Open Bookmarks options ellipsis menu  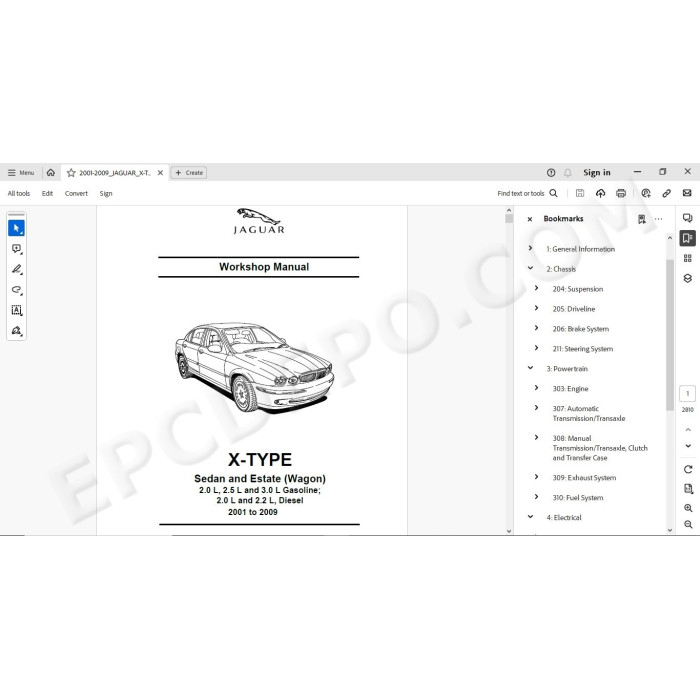point(658,219)
